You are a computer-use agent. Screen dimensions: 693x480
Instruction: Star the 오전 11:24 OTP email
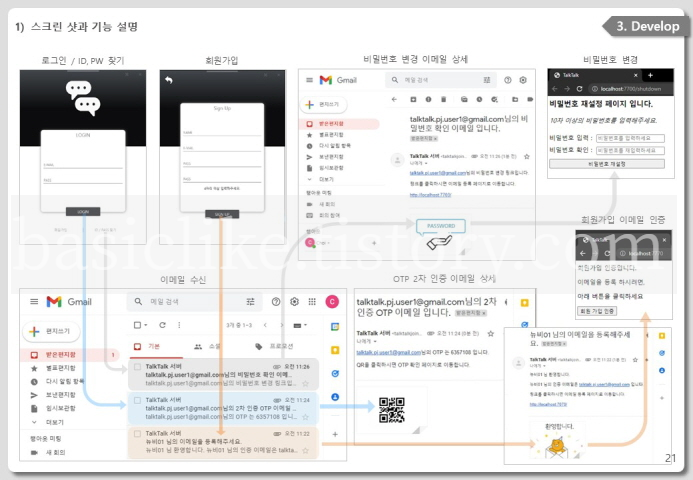[305, 417]
